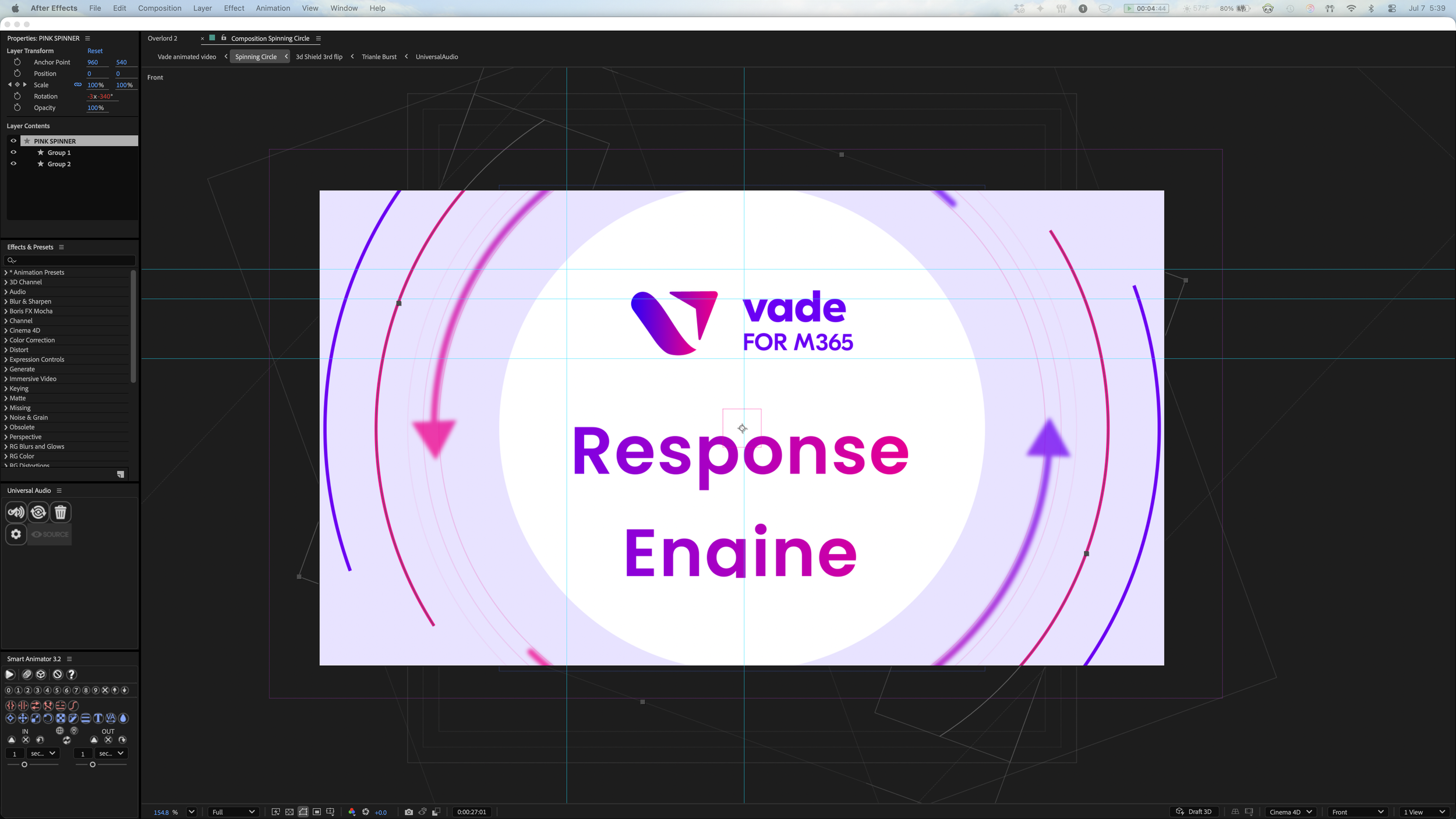Screen dimensions: 1456x819
Task: Toggle the Draft 3D button
Action: (1194, 812)
